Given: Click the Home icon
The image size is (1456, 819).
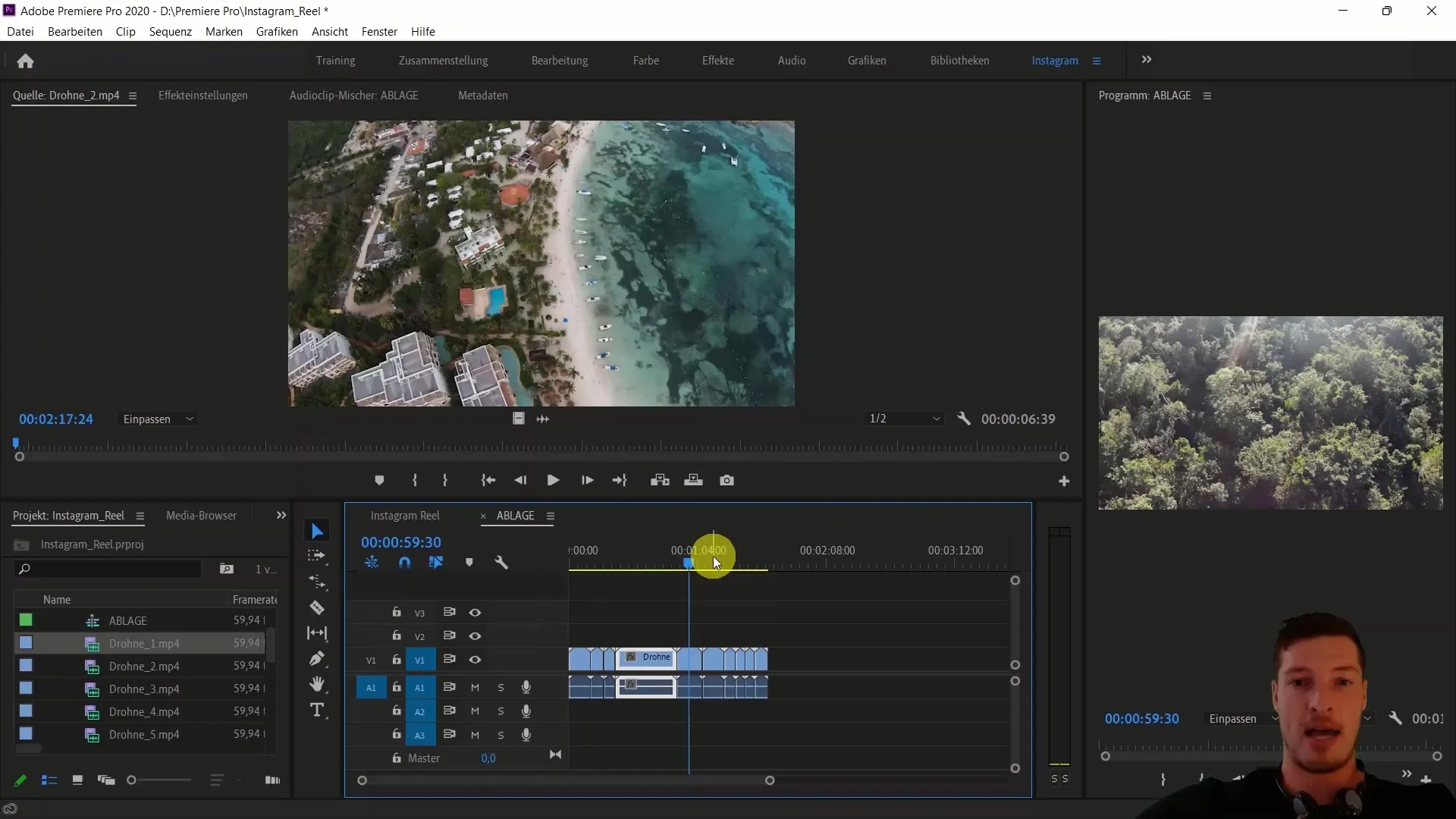Looking at the screenshot, I should tap(26, 61).
